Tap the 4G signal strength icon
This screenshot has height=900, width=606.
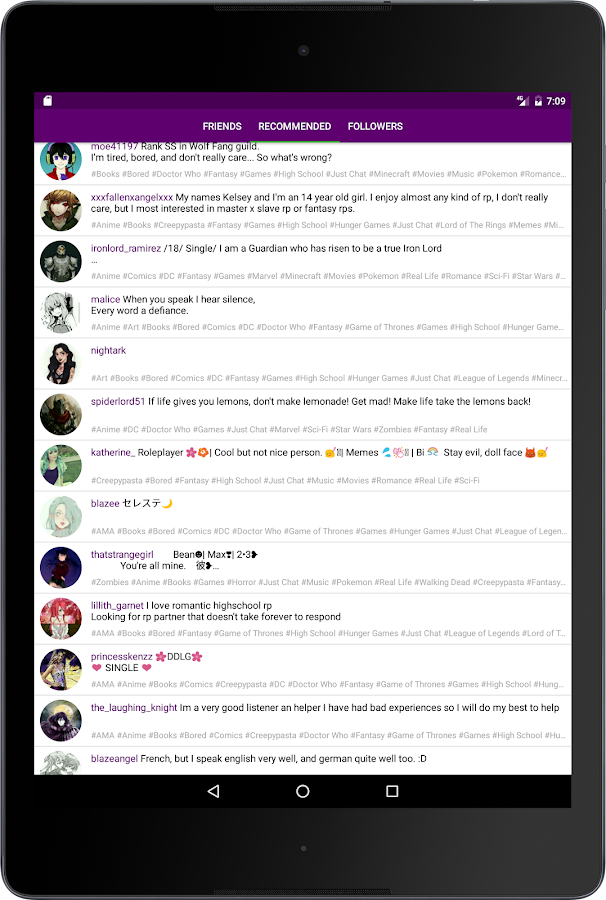[x=523, y=100]
